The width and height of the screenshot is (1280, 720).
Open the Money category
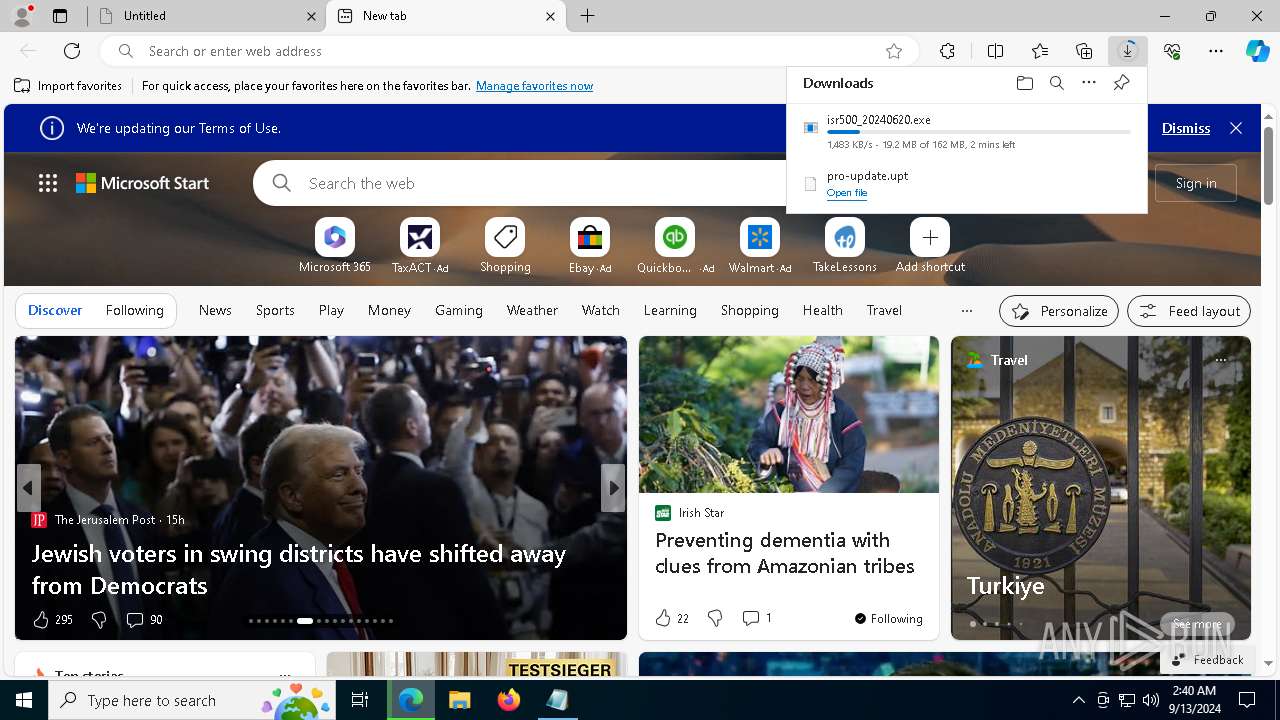[x=389, y=311]
